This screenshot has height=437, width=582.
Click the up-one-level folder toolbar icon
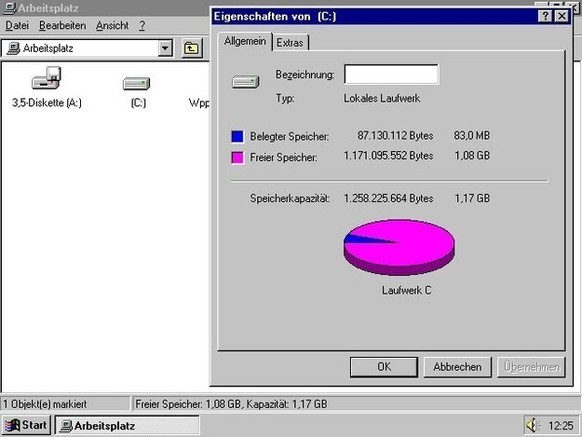[x=192, y=48]
